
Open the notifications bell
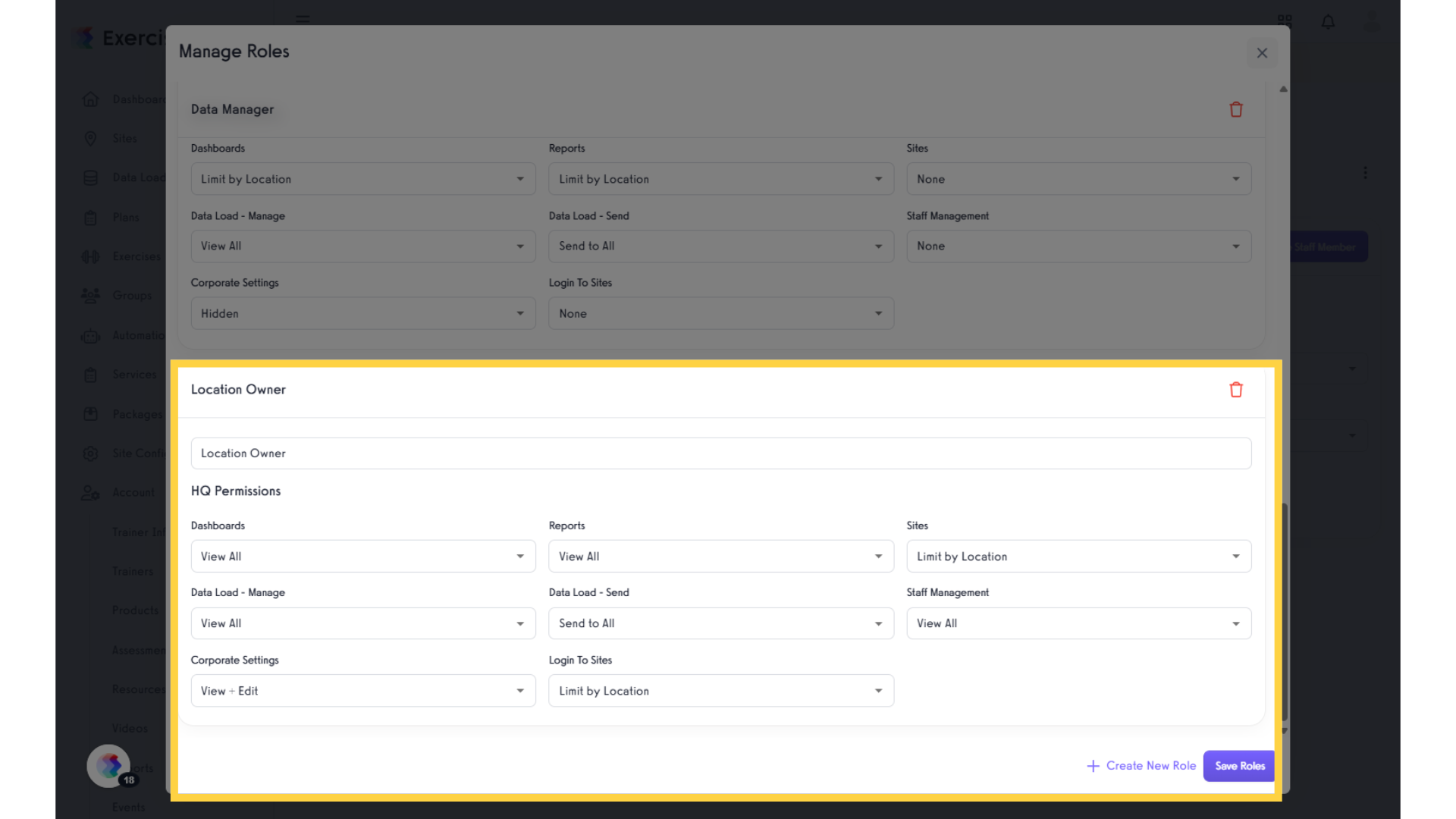(1328, 22)
